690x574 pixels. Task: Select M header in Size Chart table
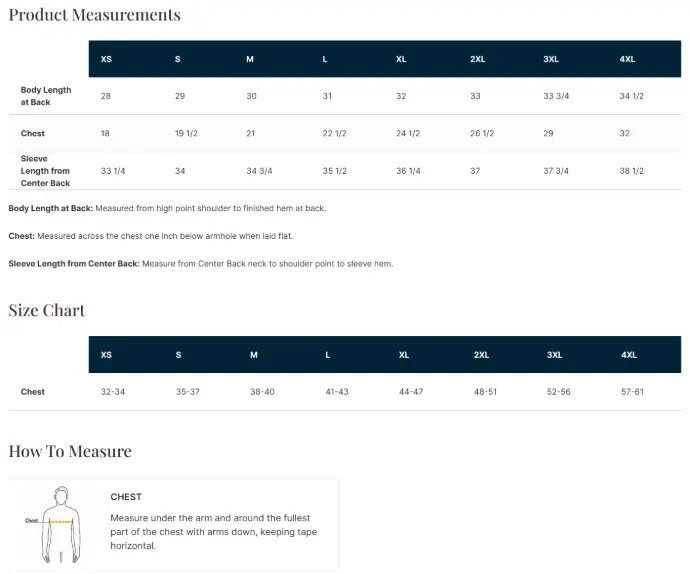(254, 355)
